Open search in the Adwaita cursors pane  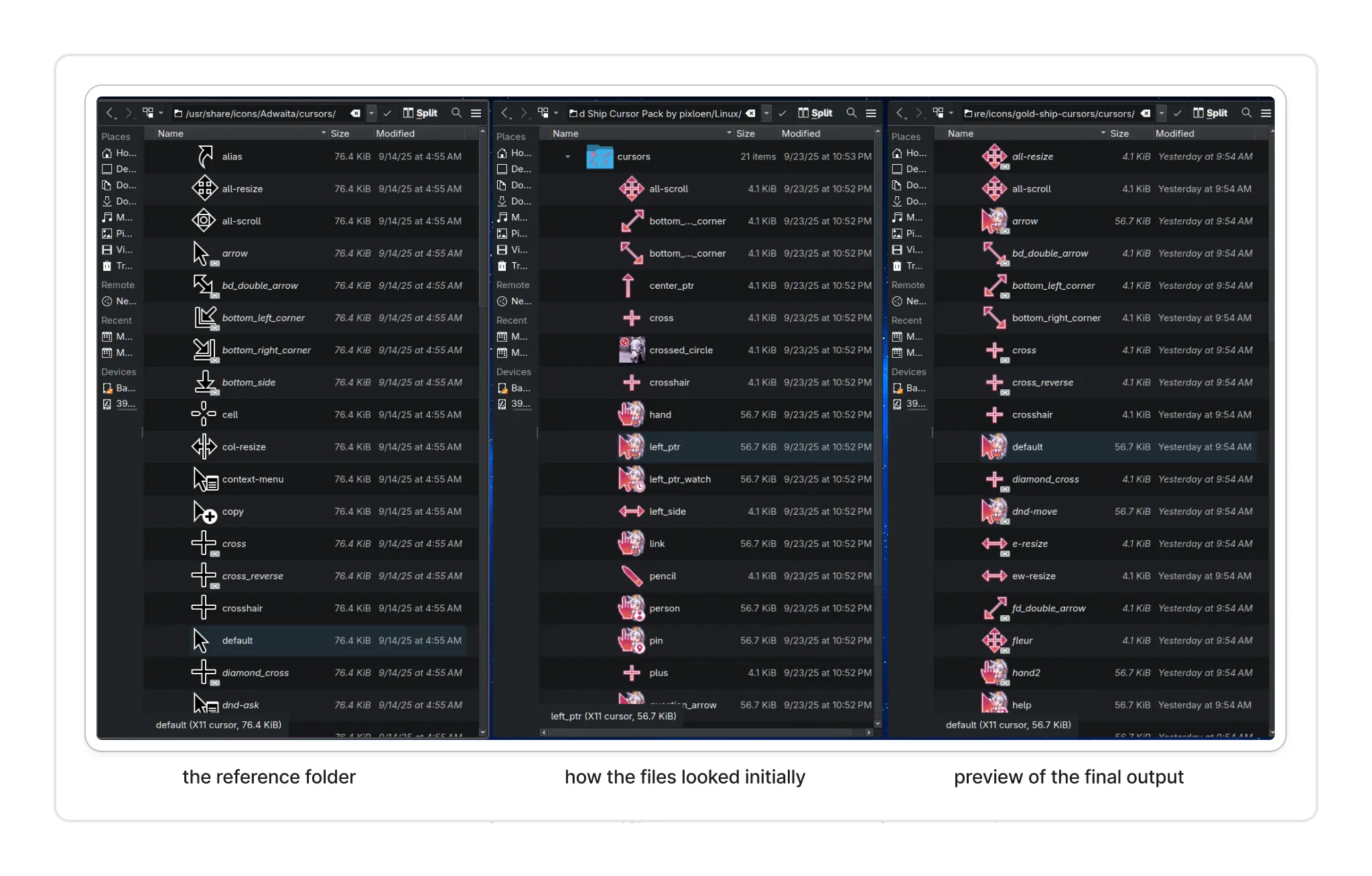pyautogui.click(x=456, y=113)
